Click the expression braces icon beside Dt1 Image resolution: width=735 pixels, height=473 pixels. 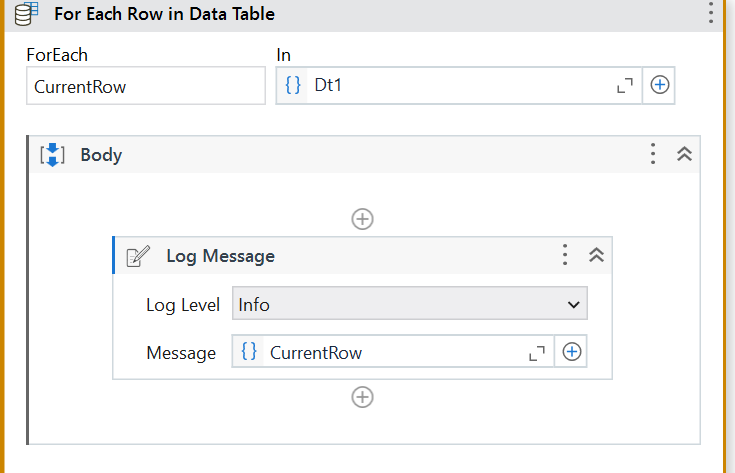click(x=292, y=85)
